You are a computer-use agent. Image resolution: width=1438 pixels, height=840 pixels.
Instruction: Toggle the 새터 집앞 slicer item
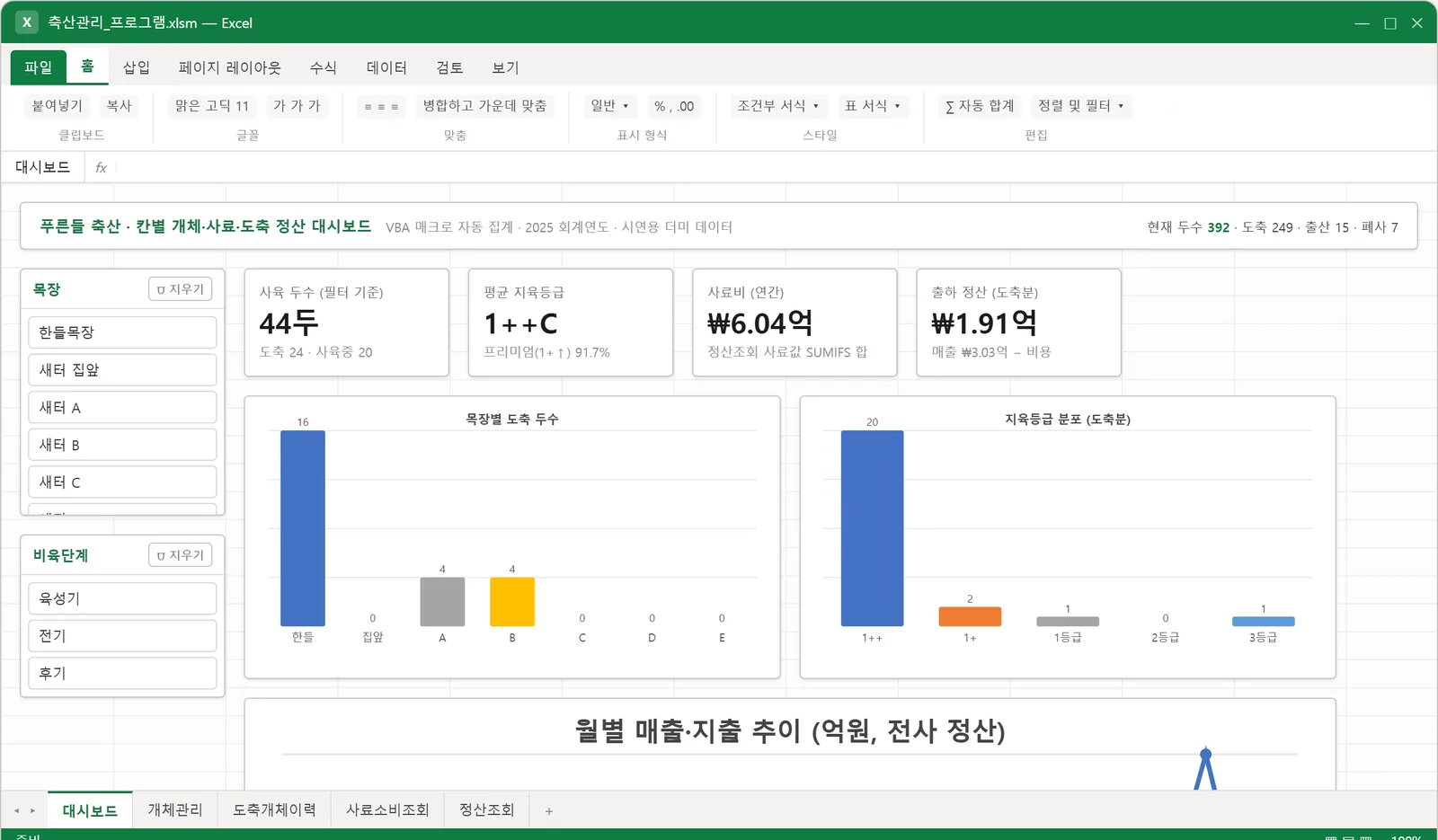122,370
